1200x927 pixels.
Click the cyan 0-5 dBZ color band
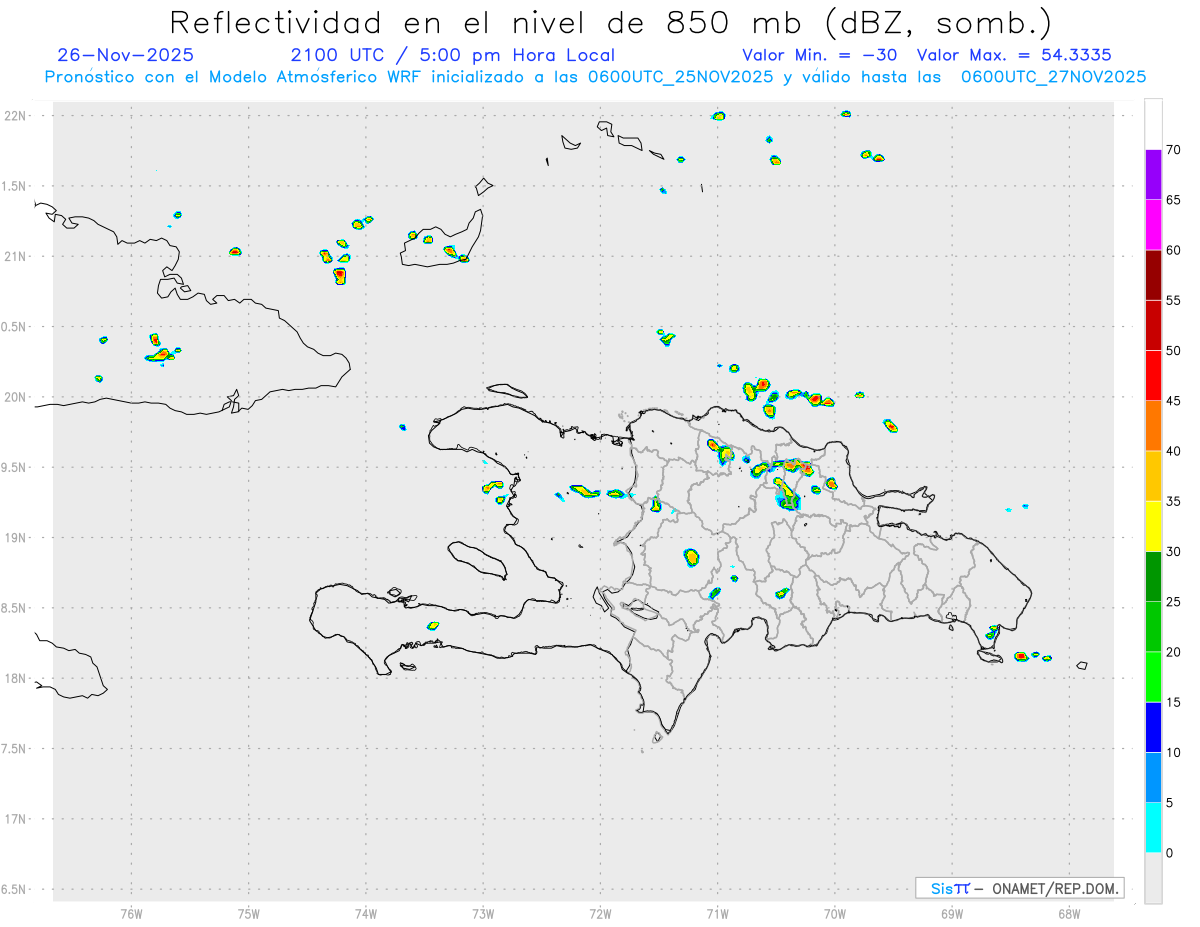click(1153, 828)
